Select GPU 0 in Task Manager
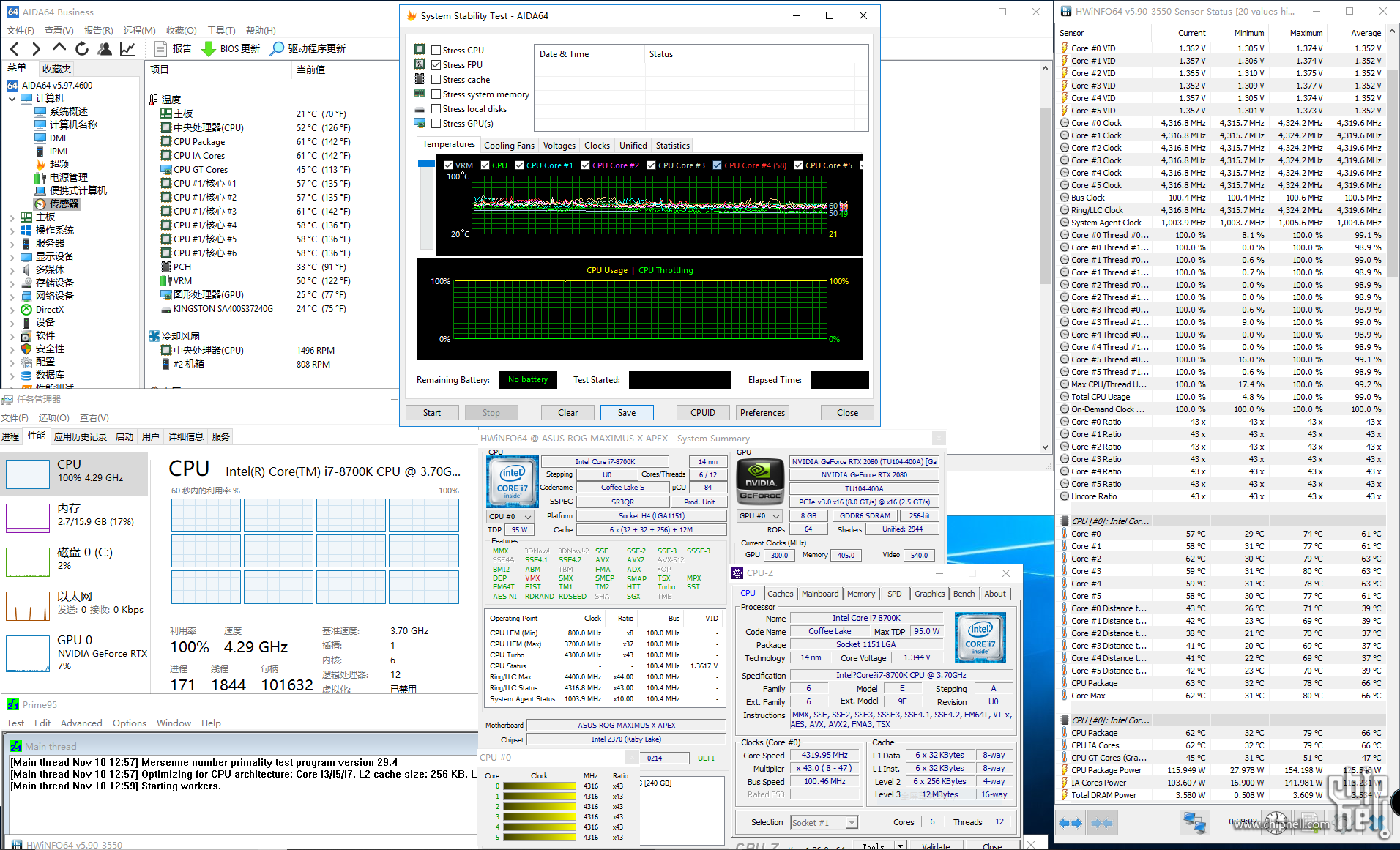The image size is (1400, 850). tap(74, 652)
